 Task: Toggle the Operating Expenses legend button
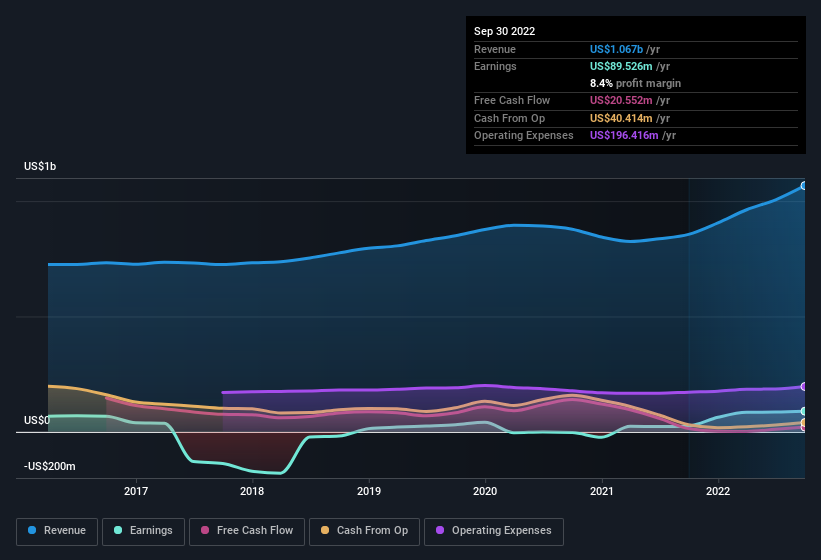pos(494,531)
